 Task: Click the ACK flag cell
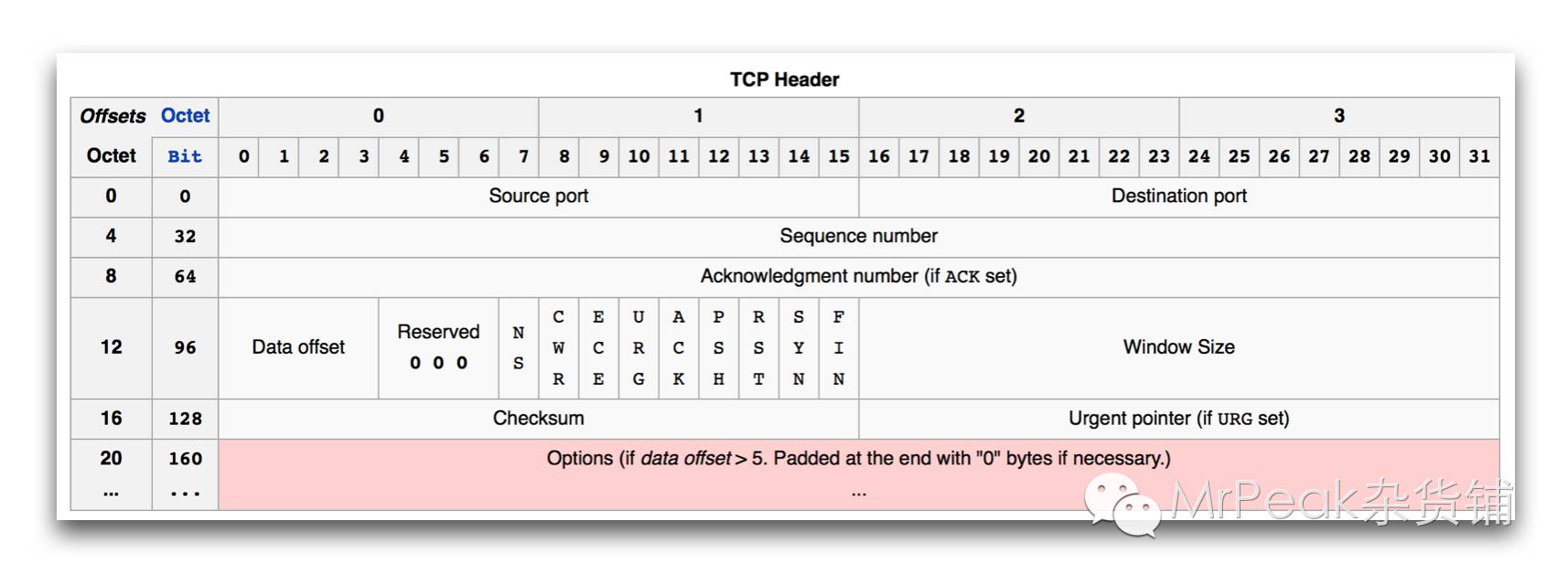pos(679,347)
